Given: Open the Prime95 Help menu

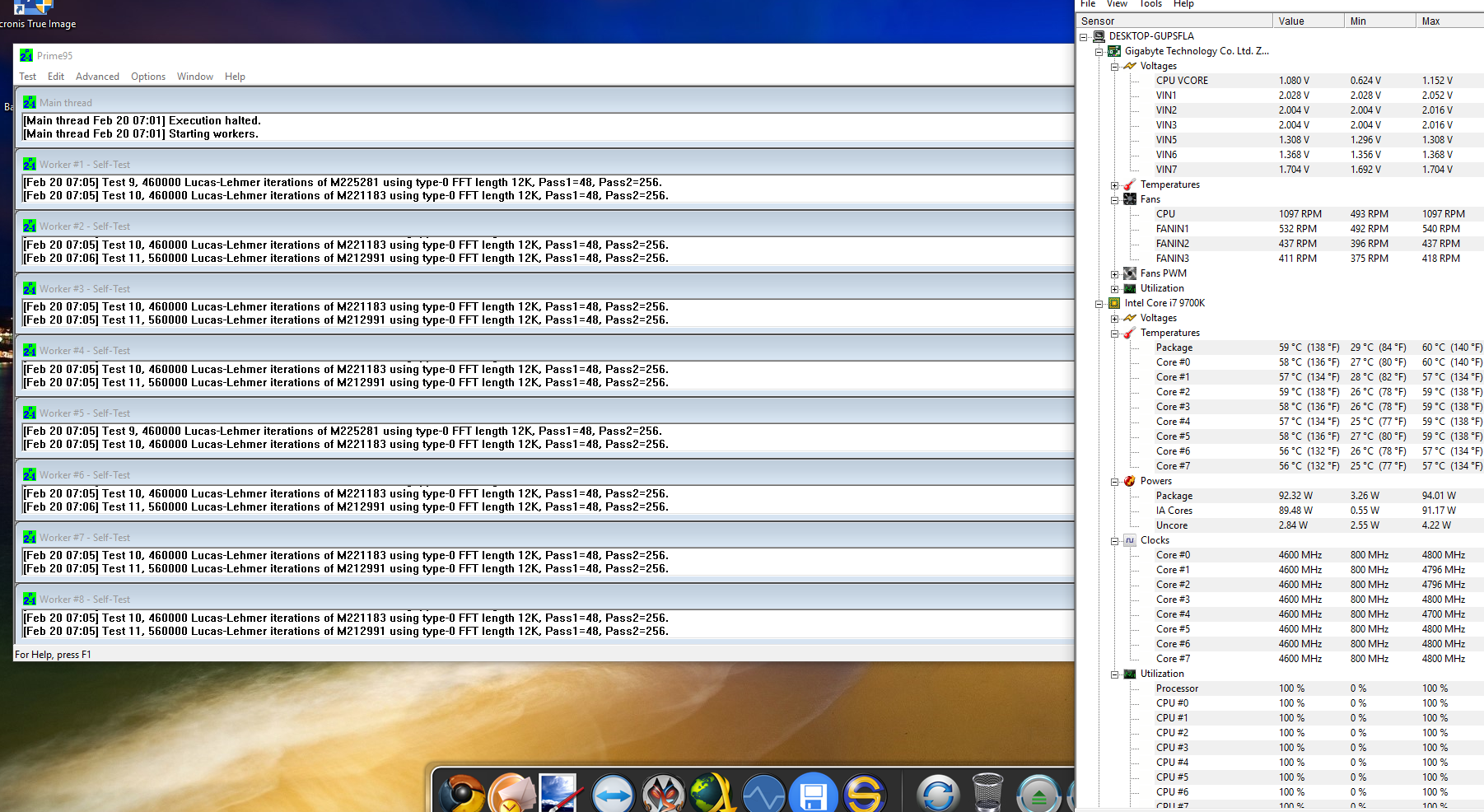Looking at the screenshot, I should pyautogui.click(x=235, y=77).
